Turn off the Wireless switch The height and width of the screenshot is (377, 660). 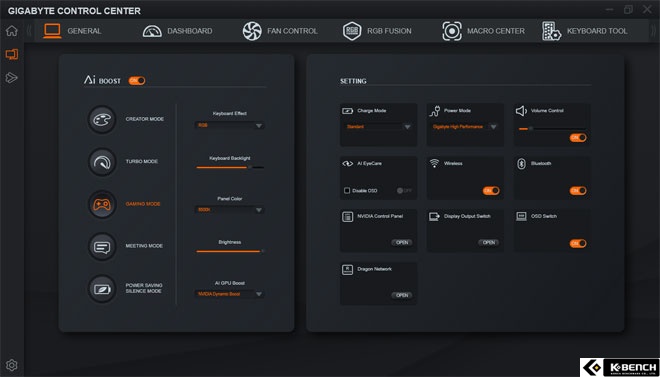point(491,191)
